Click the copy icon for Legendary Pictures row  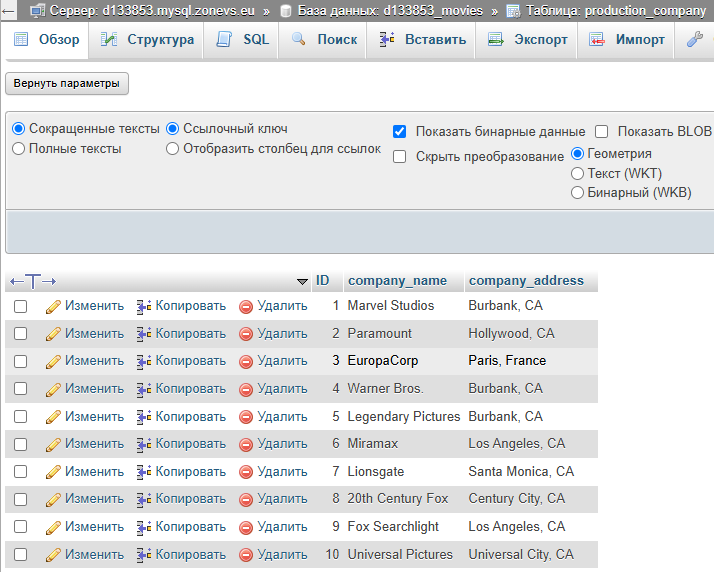144,417
